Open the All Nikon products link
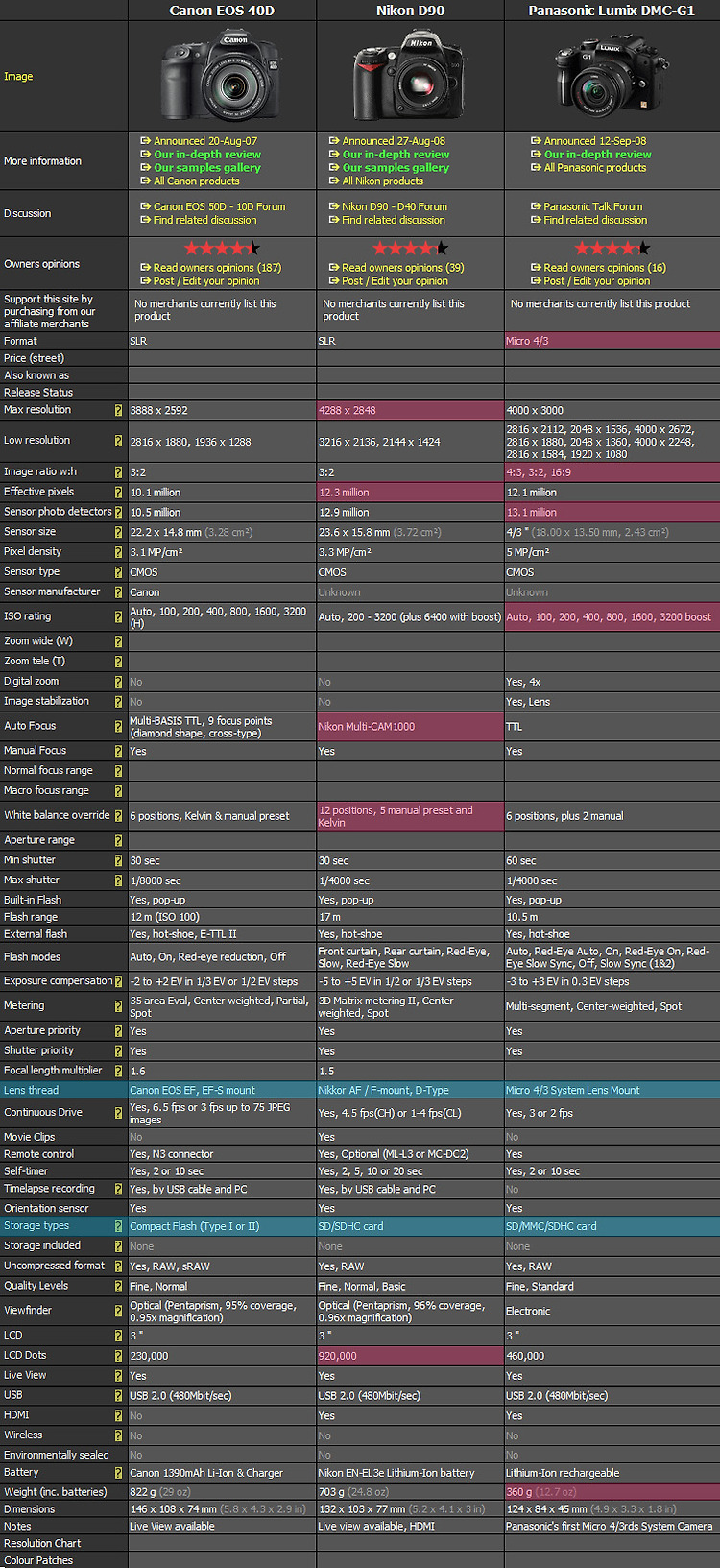720x1568 pixels. (x=383, y=181)
